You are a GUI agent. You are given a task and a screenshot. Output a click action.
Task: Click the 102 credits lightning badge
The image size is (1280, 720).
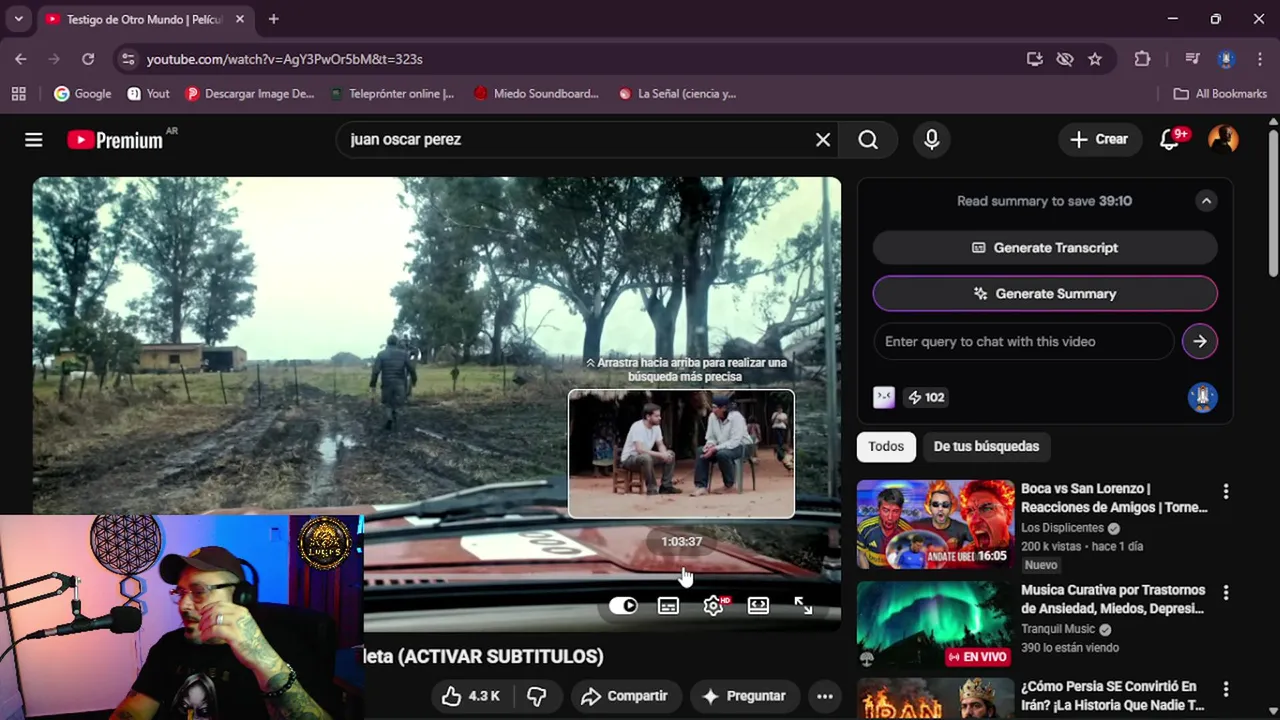coord(926,397)
